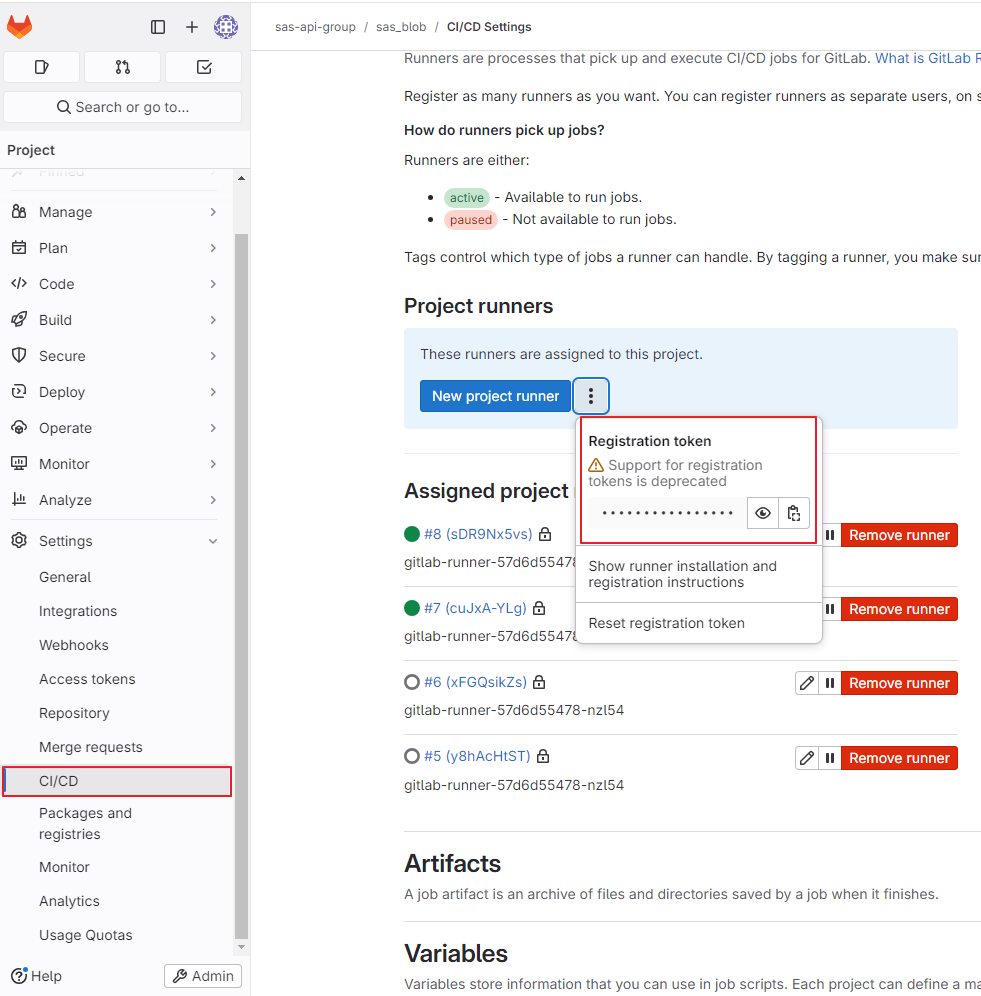Click the Search or go to field

123,107
